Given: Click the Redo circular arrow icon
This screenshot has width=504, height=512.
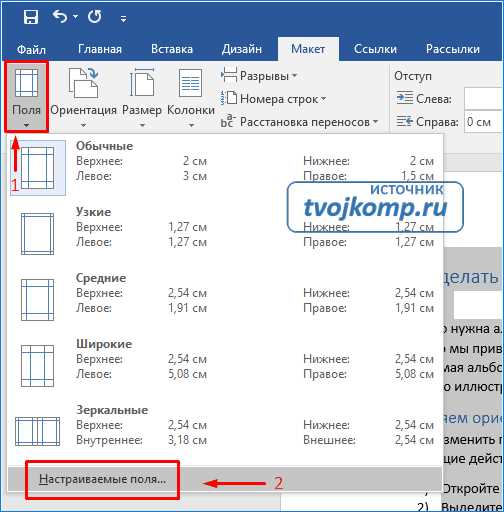Looking at the screenshot, I should click(95, 16).
